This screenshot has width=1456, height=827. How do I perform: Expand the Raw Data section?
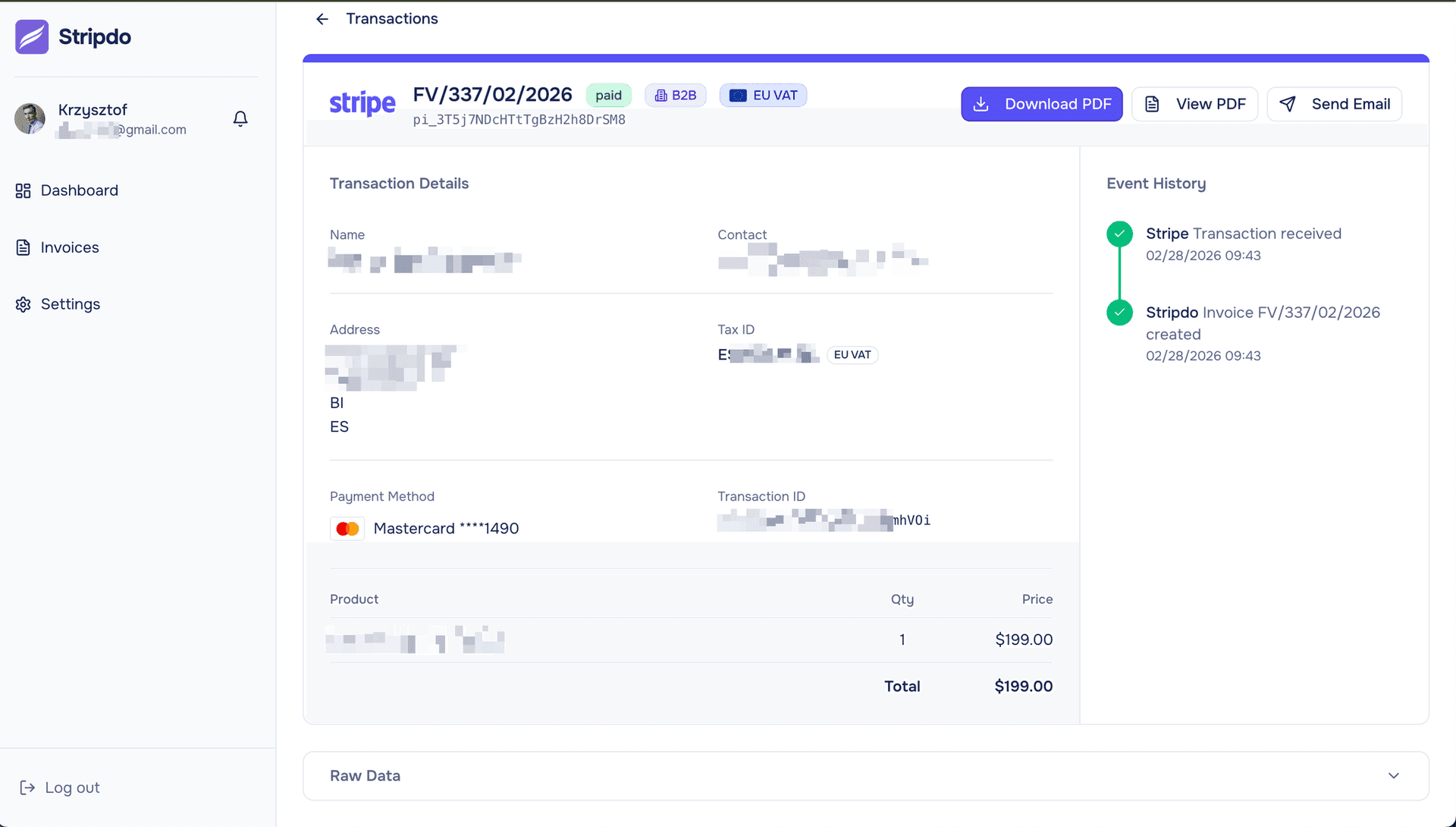pos(866,775)
